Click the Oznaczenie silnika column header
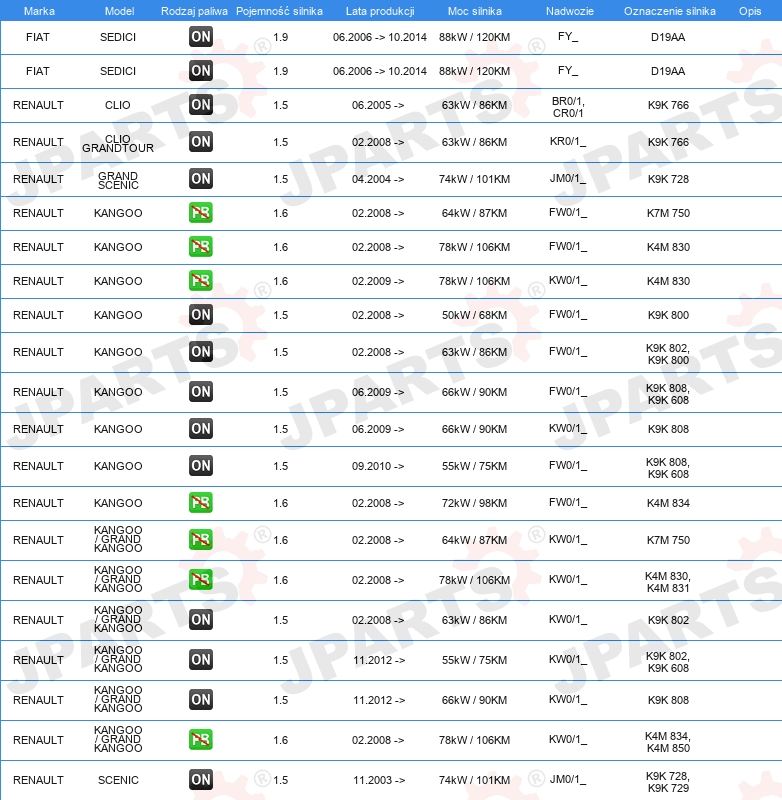This screenshot has height=800, width=782. pyautogui.click(x=670, y=11)
